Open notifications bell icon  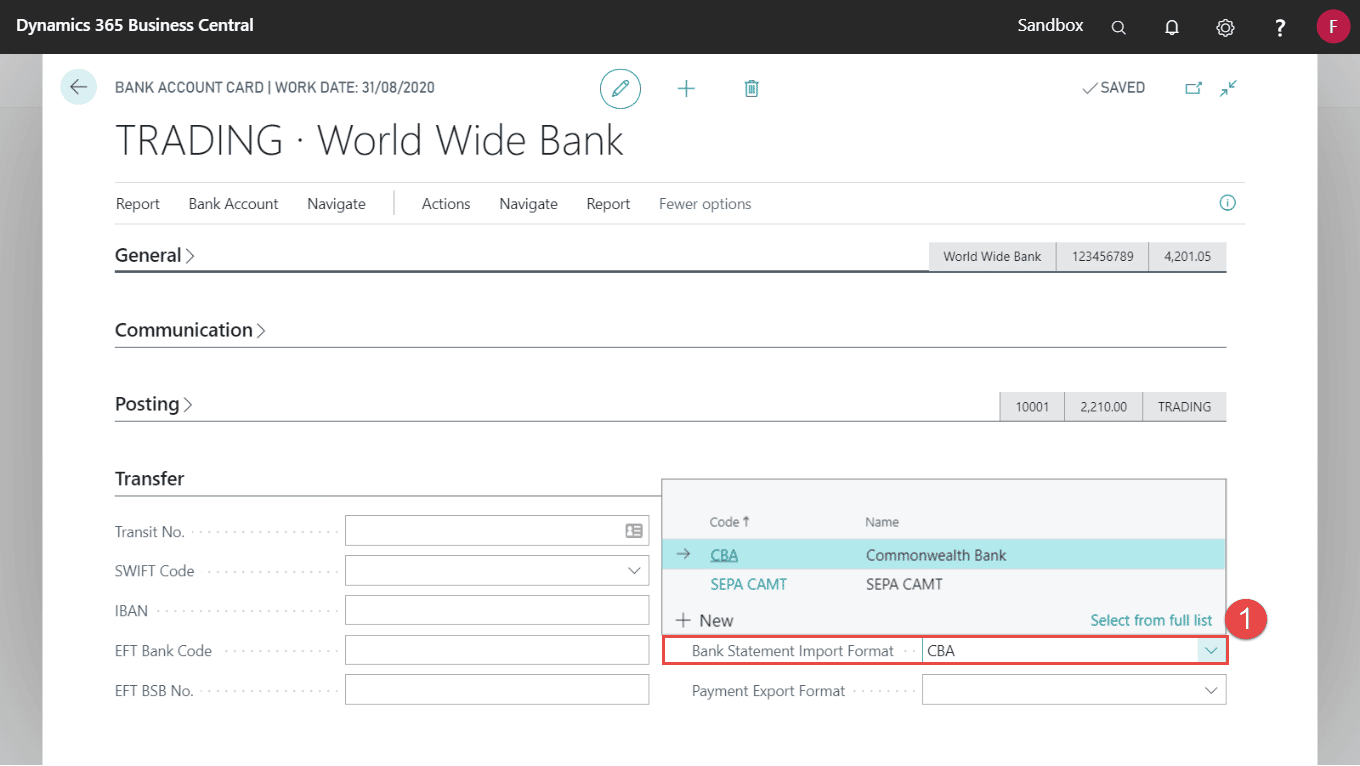[1172, 27]
